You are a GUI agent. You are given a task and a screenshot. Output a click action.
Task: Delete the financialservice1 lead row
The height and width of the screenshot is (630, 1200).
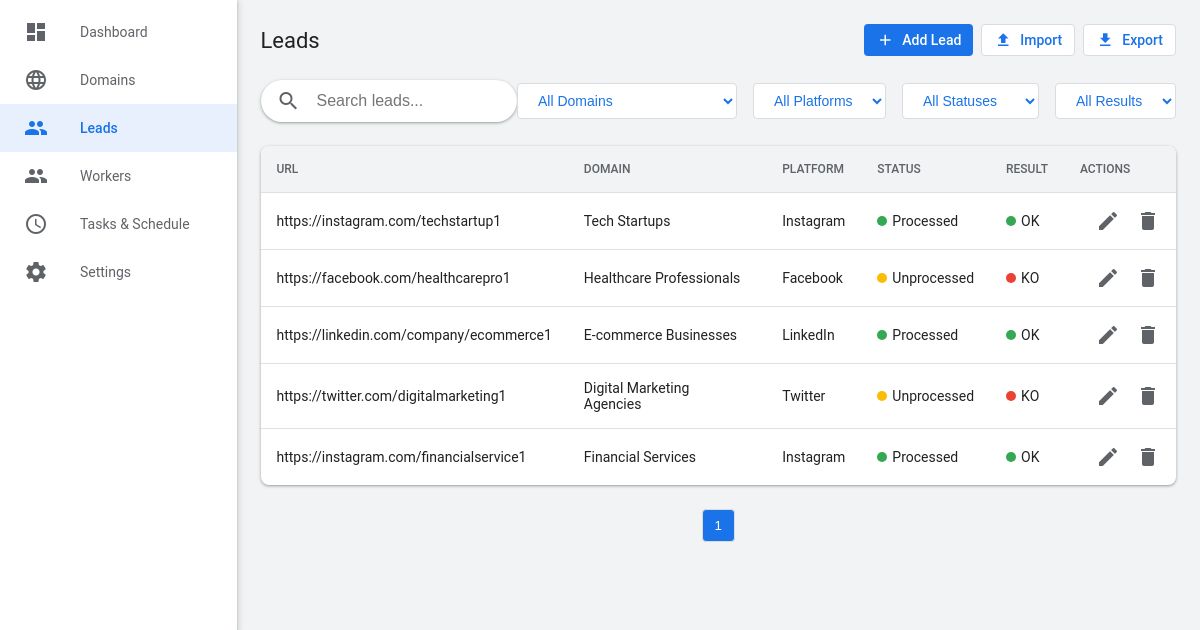[x=1147, y=457]
